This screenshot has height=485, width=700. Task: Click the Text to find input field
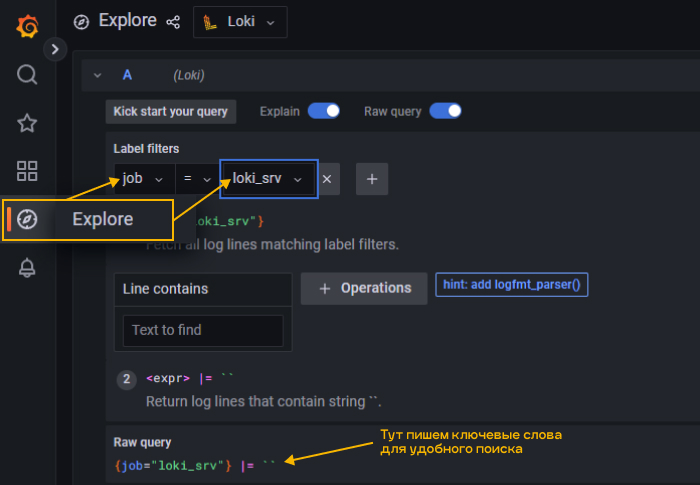pyautogui.click(x=203, y=330)
